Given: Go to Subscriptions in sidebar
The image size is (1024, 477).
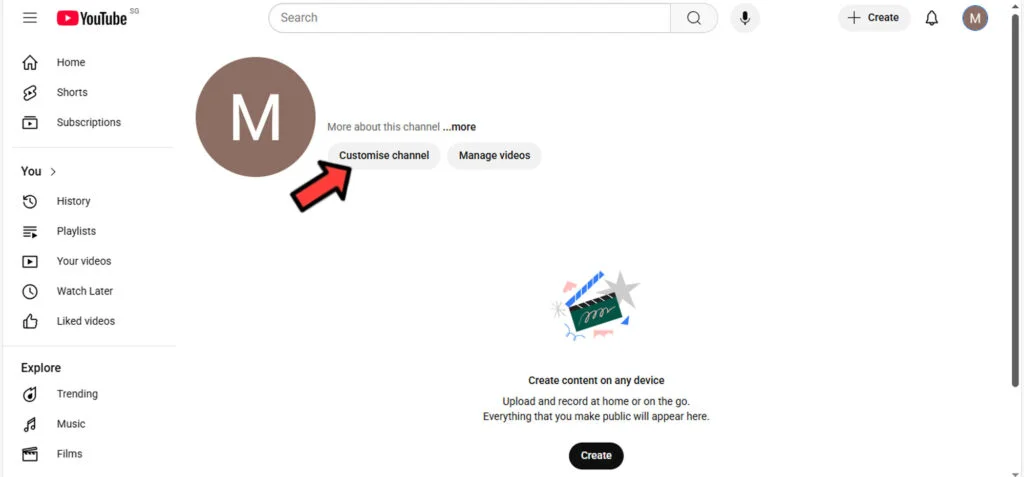Looking at the screenshot, I should (88, 122).
